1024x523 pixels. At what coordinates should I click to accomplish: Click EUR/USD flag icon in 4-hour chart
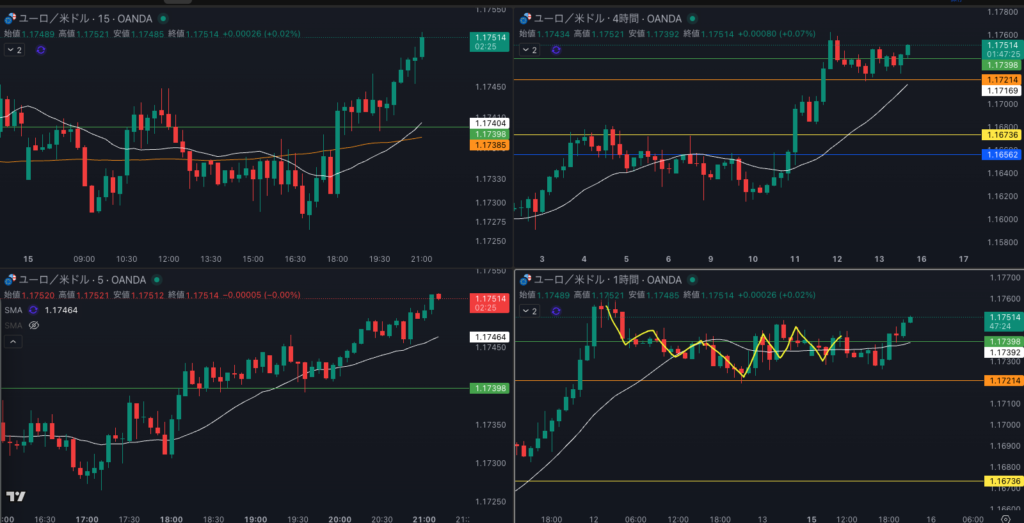coord(524,19)
